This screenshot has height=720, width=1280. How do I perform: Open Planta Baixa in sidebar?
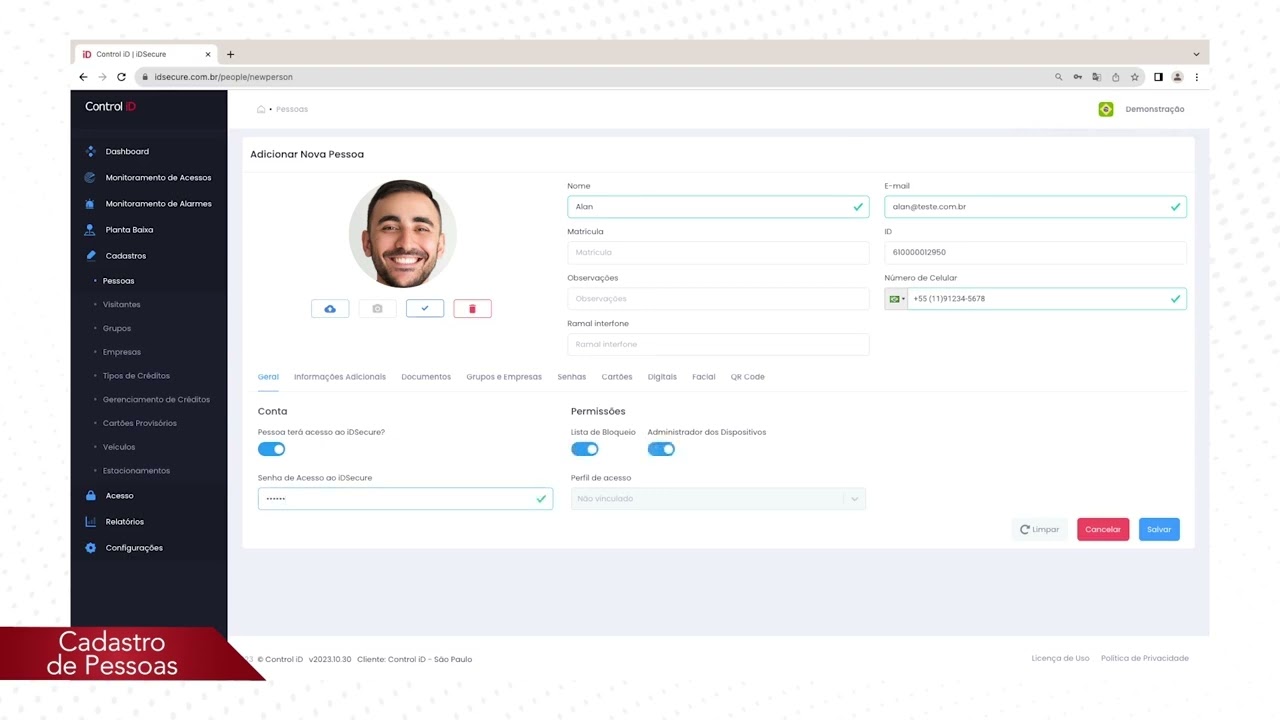click(x=129, y=230)
